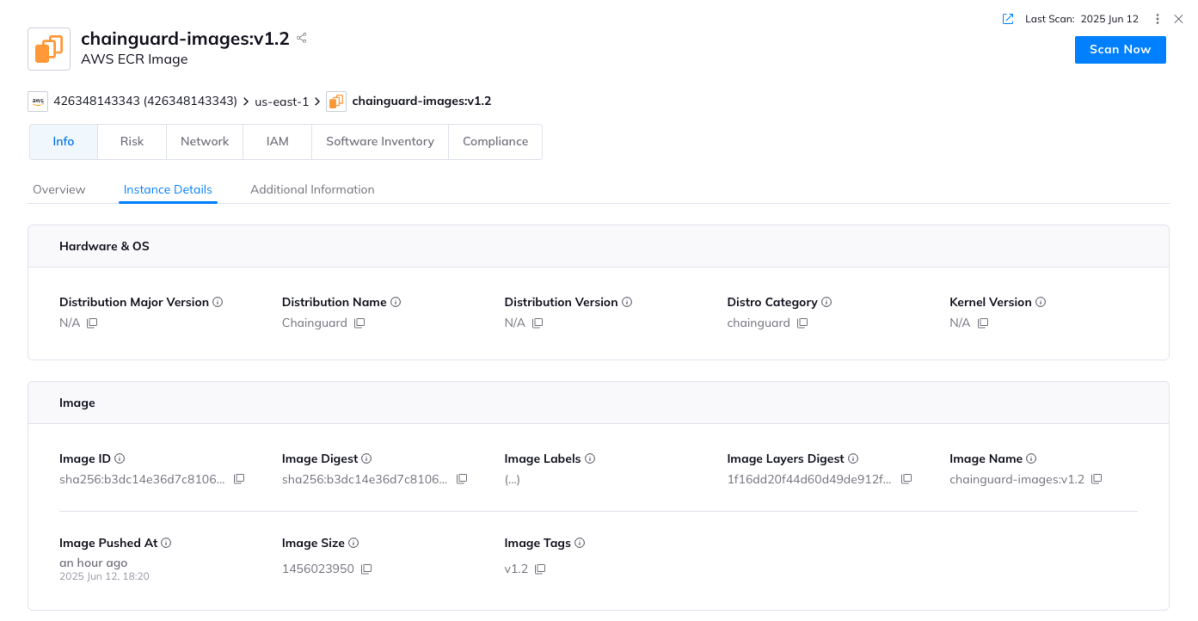Click the AWS account icon in breadcrumb
The image size is (1198, 621).
37,101
